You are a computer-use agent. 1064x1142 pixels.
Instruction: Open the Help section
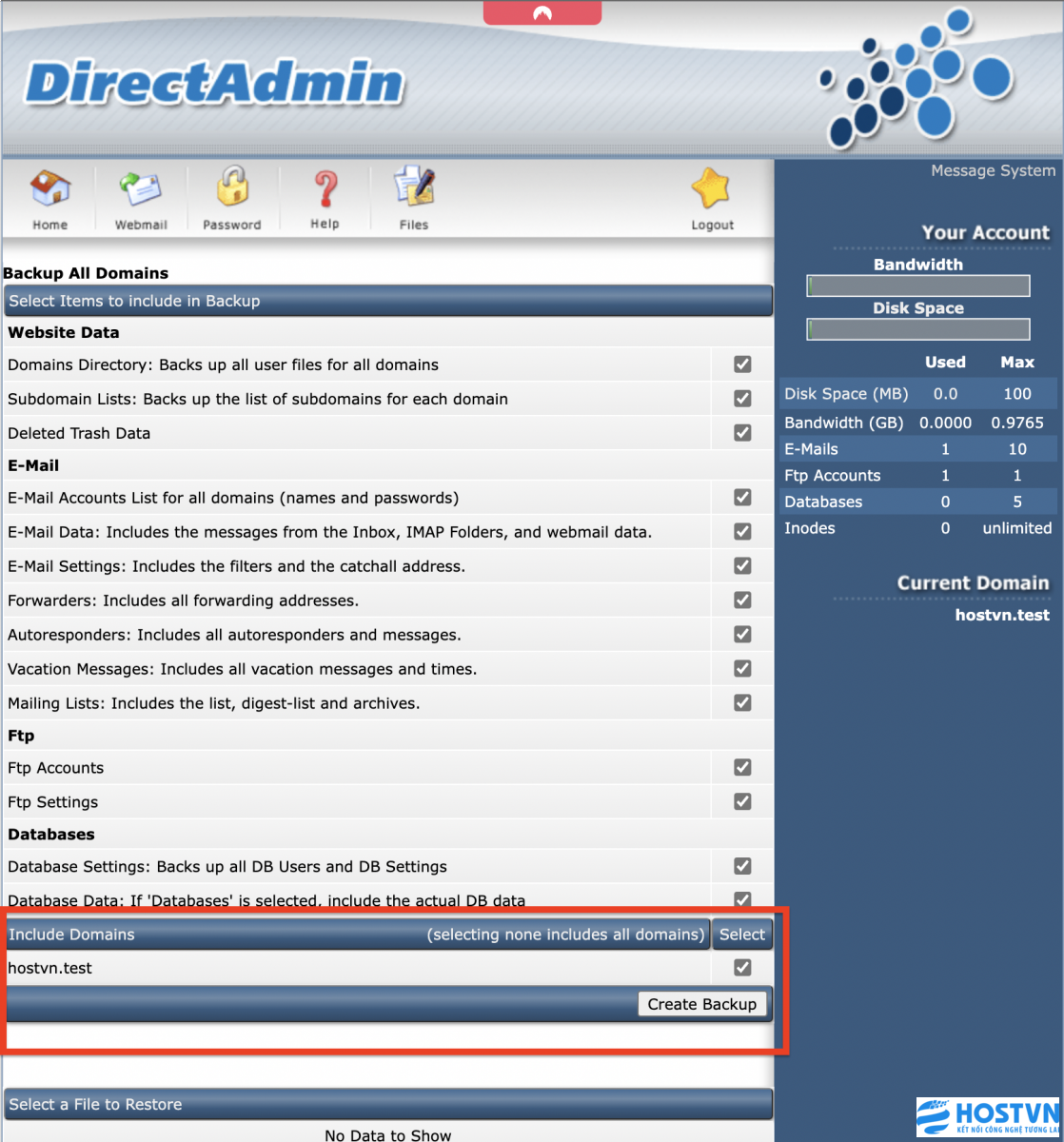(x=324, y=197)
